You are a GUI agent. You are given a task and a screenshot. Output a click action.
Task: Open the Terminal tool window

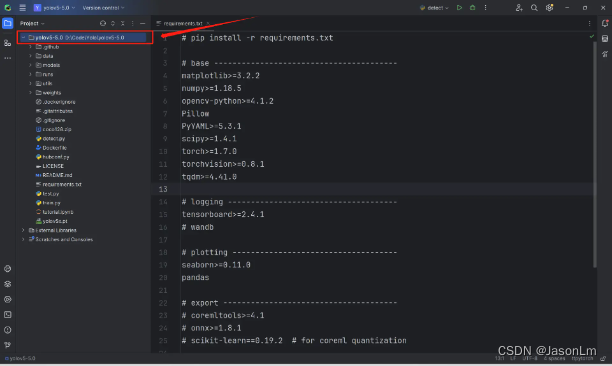[x=7, y=314]
